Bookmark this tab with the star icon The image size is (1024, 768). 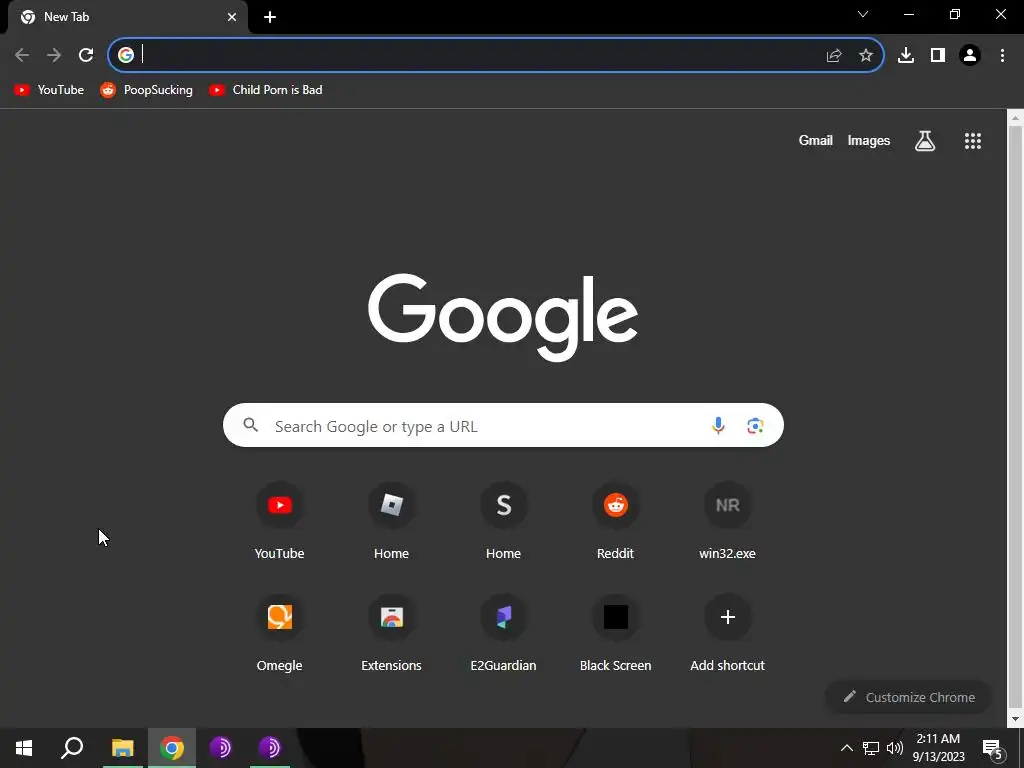(x=865, y=56)
